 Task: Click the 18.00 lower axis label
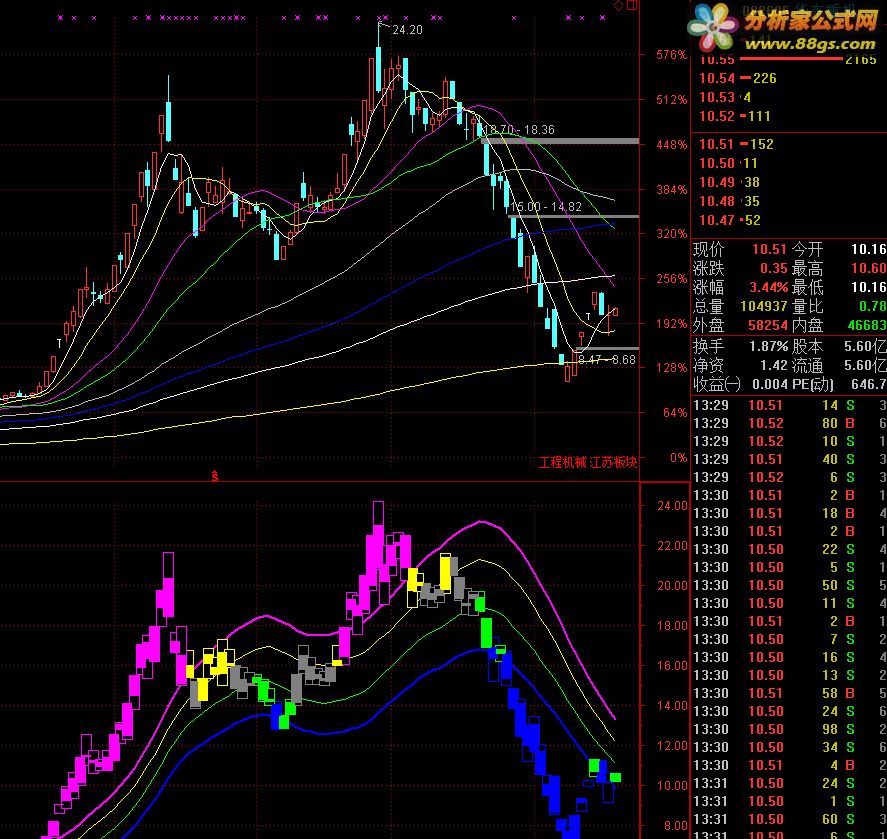[x=672, y=625]
